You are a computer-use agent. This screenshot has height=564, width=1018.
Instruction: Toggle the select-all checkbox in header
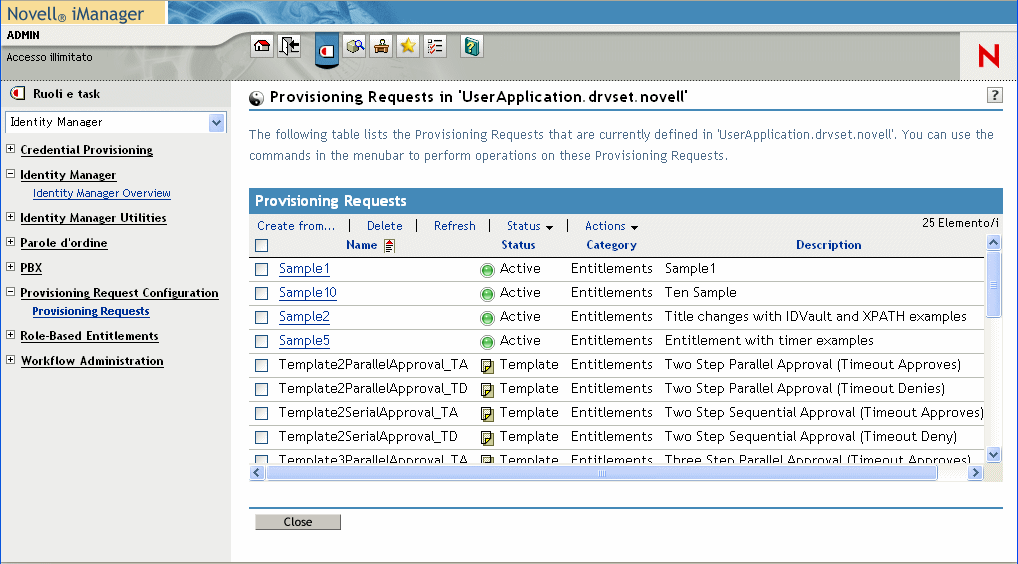[262, 246]
